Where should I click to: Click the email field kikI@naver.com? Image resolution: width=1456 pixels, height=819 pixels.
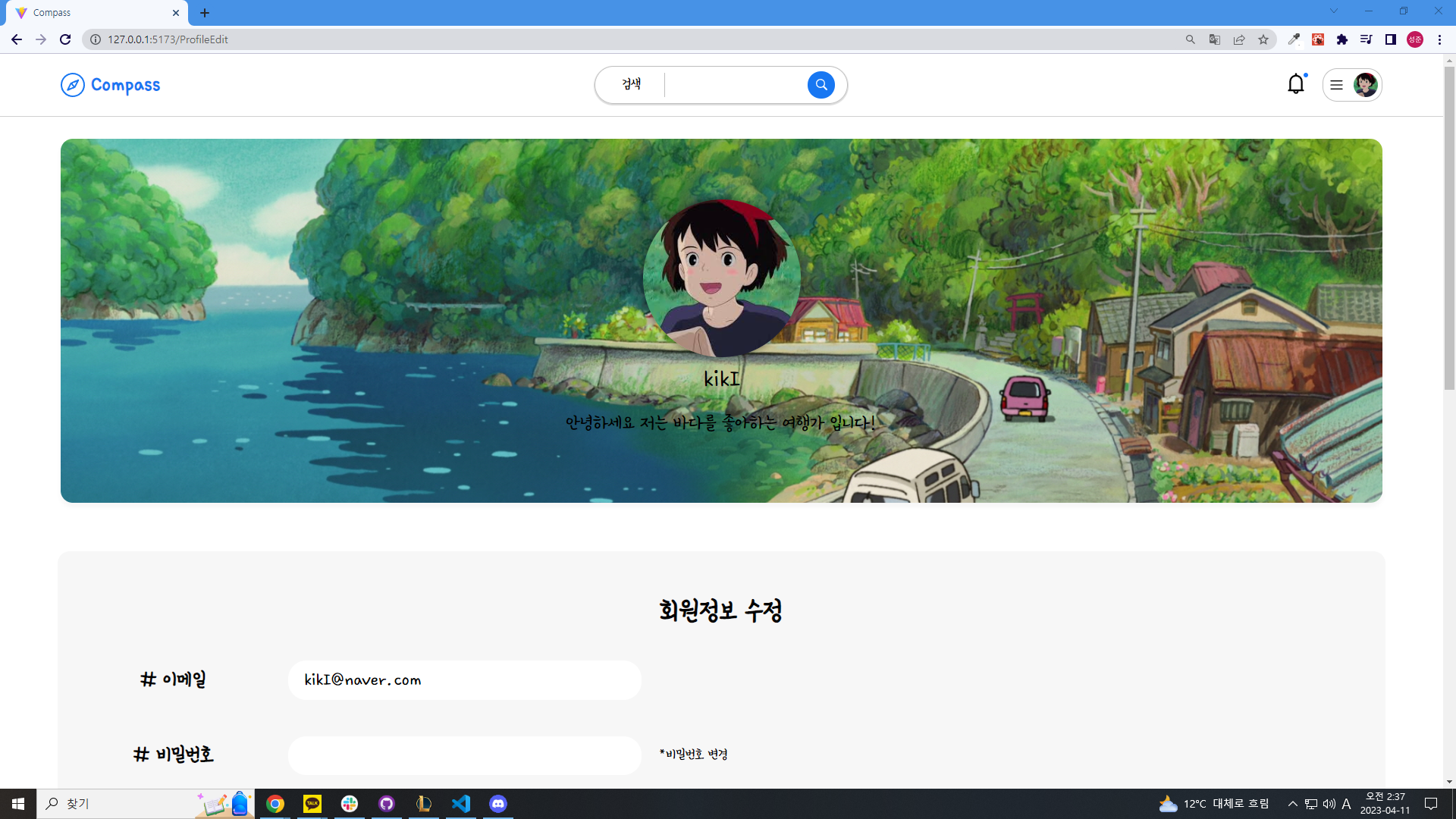464,680
